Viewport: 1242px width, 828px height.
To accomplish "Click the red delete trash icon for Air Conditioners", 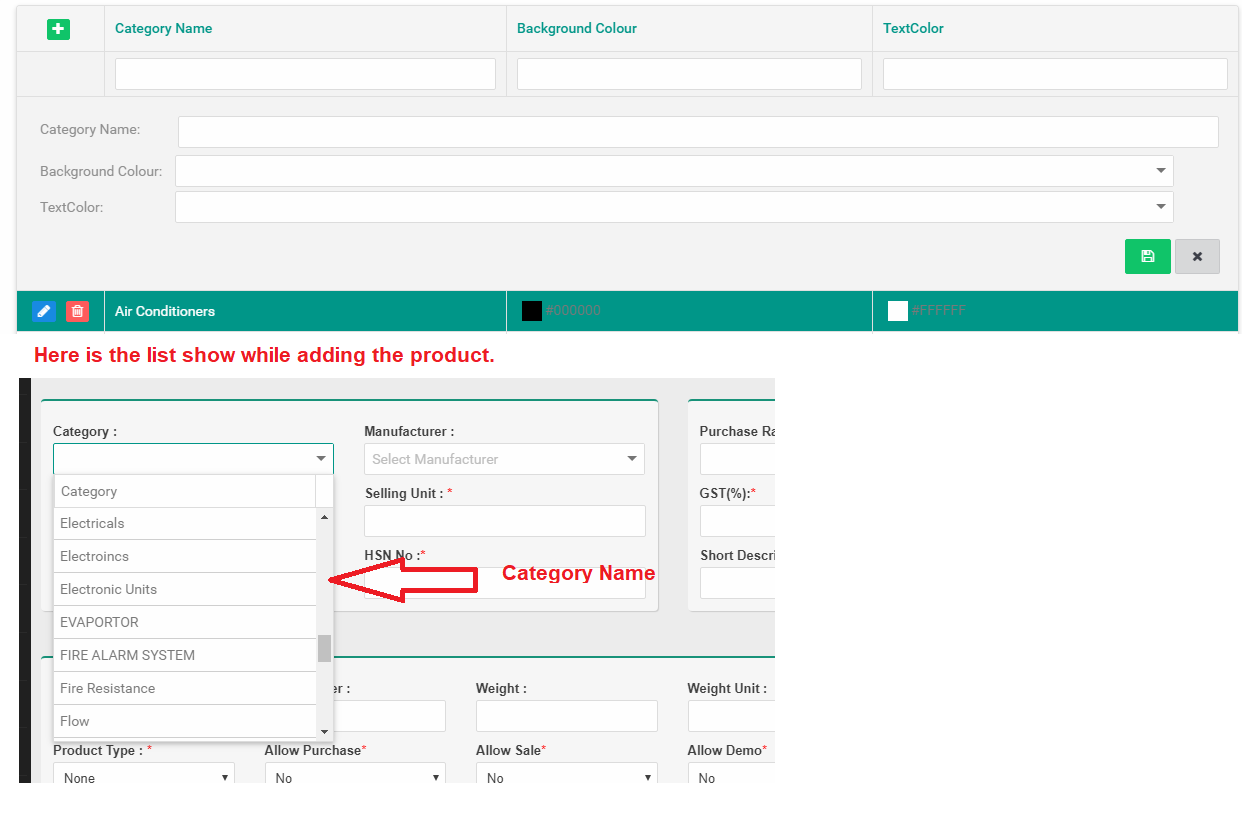I will pos(77,311).
